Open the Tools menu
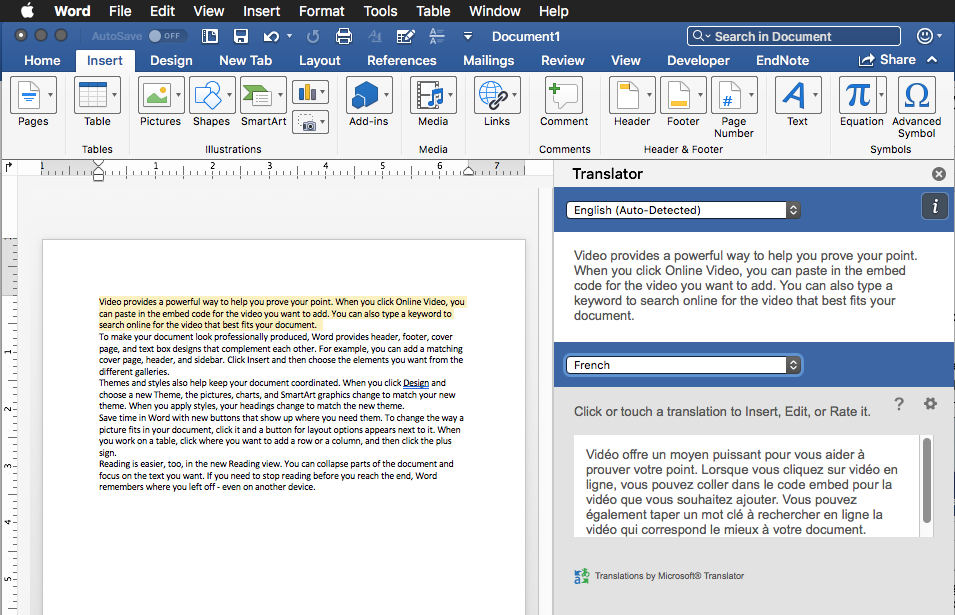 point(380,11)
